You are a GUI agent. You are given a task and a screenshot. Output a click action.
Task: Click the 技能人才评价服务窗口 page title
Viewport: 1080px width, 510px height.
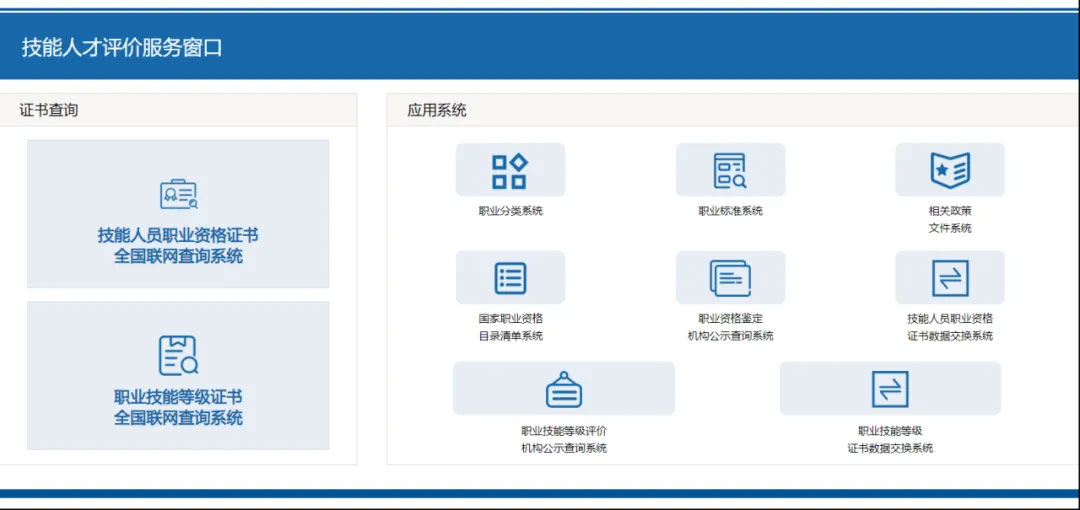coord(122,47)
